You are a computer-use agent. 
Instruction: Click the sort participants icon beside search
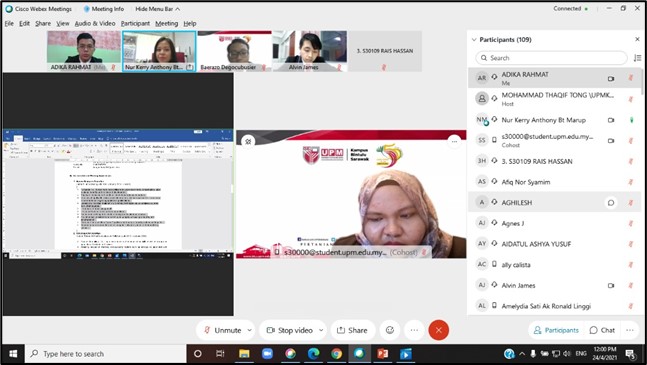(638, 58)
